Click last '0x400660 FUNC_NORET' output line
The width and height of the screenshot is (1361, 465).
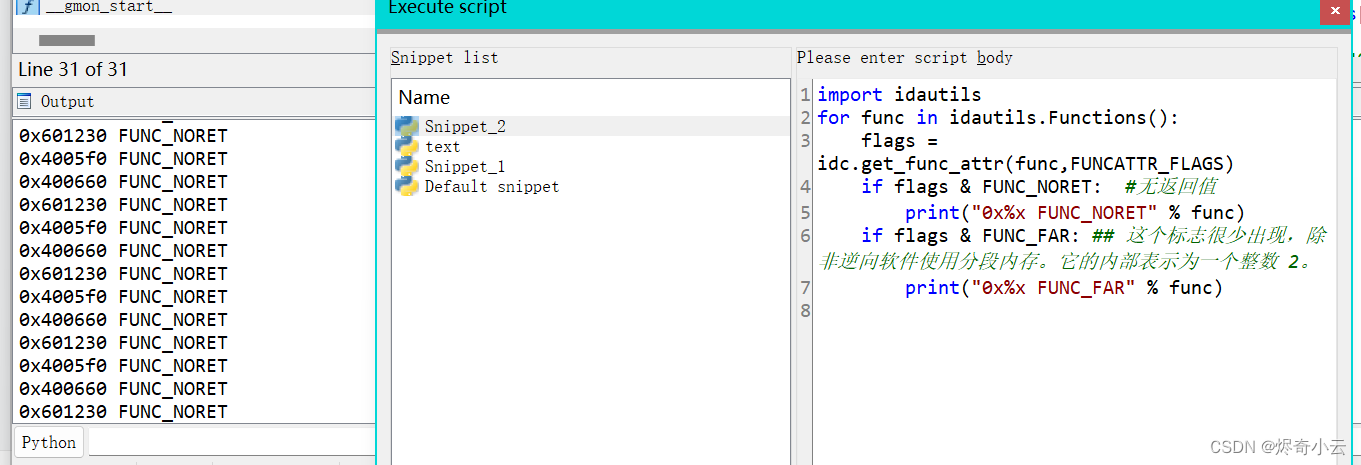[123, 389]
